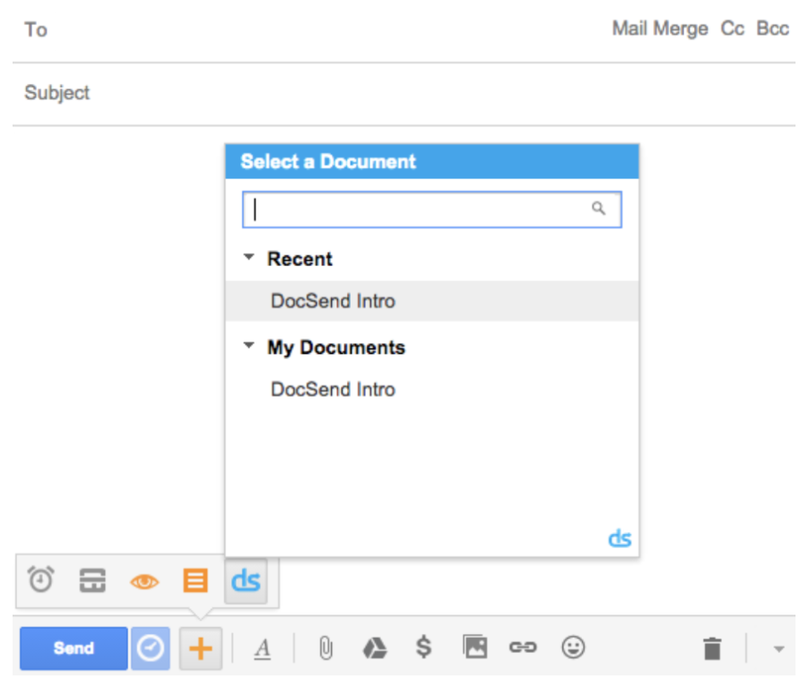Click the orange list template icon
This screenshot has width=800, height=679.
tap(195, 581)
